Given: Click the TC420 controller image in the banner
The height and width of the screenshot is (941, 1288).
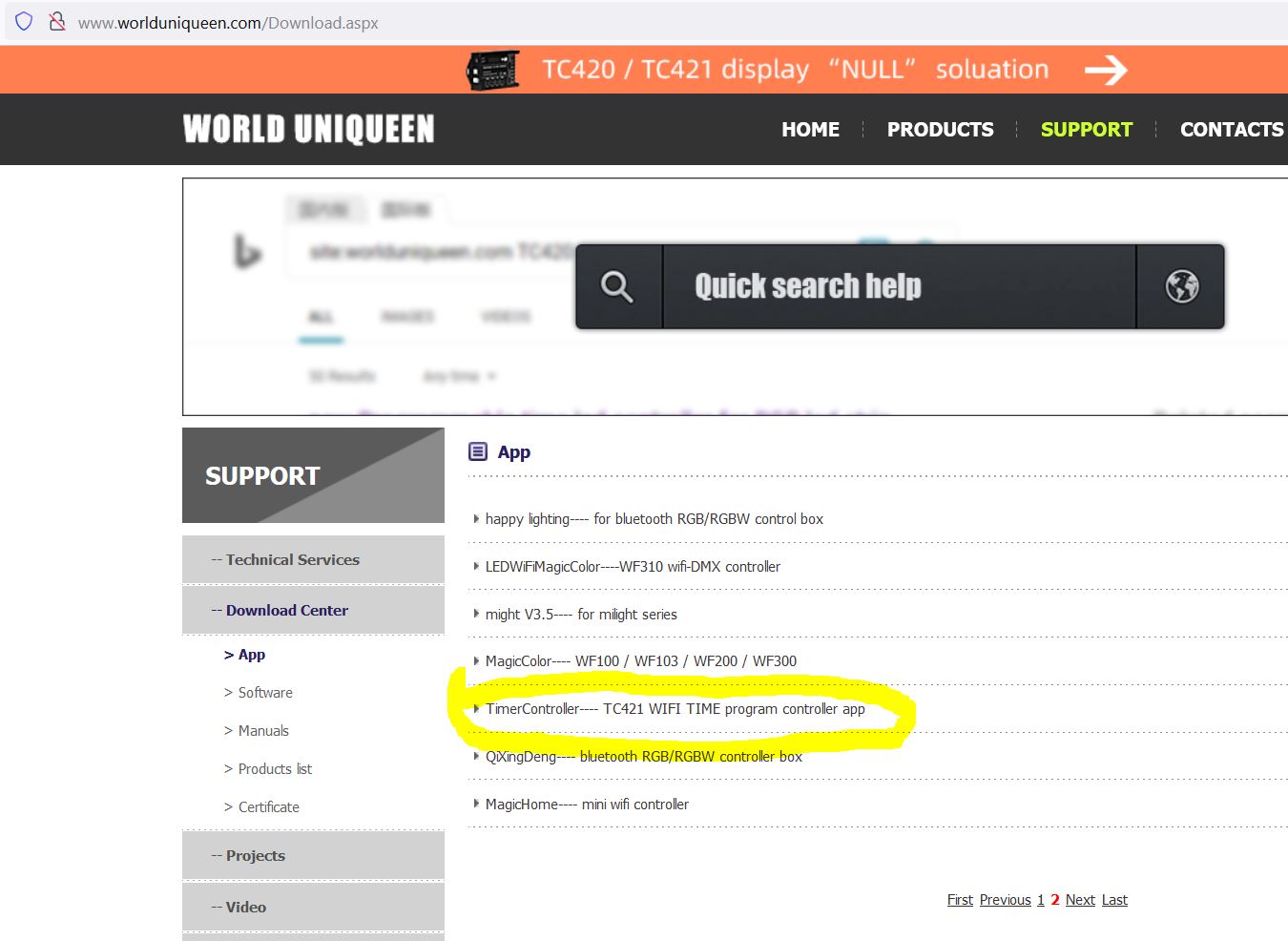Looking at the screenshot, I should click(x=493, y=71).
